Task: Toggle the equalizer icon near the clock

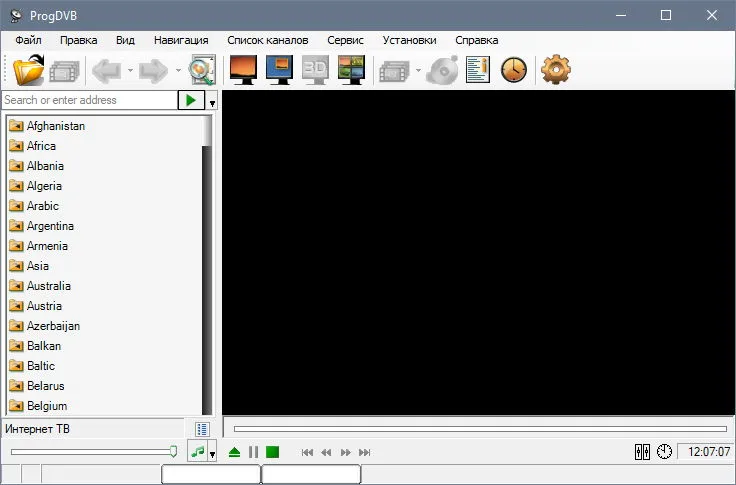Action: [x=642, y=452]
